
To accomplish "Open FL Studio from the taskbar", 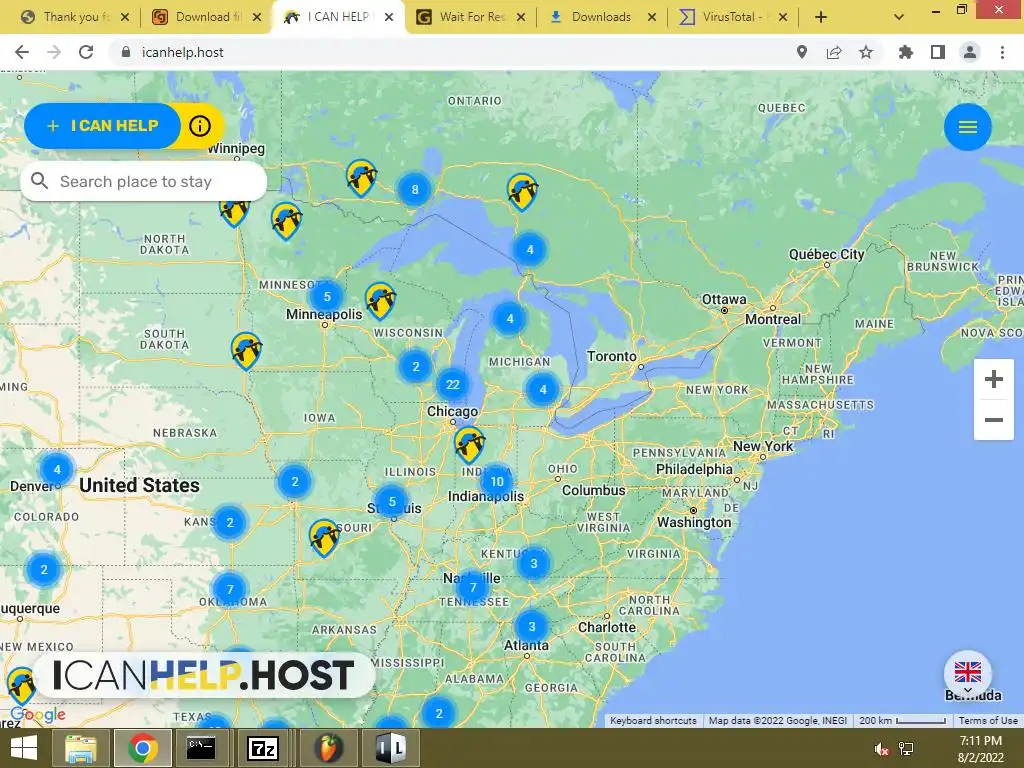I will [x=329, y=748].
